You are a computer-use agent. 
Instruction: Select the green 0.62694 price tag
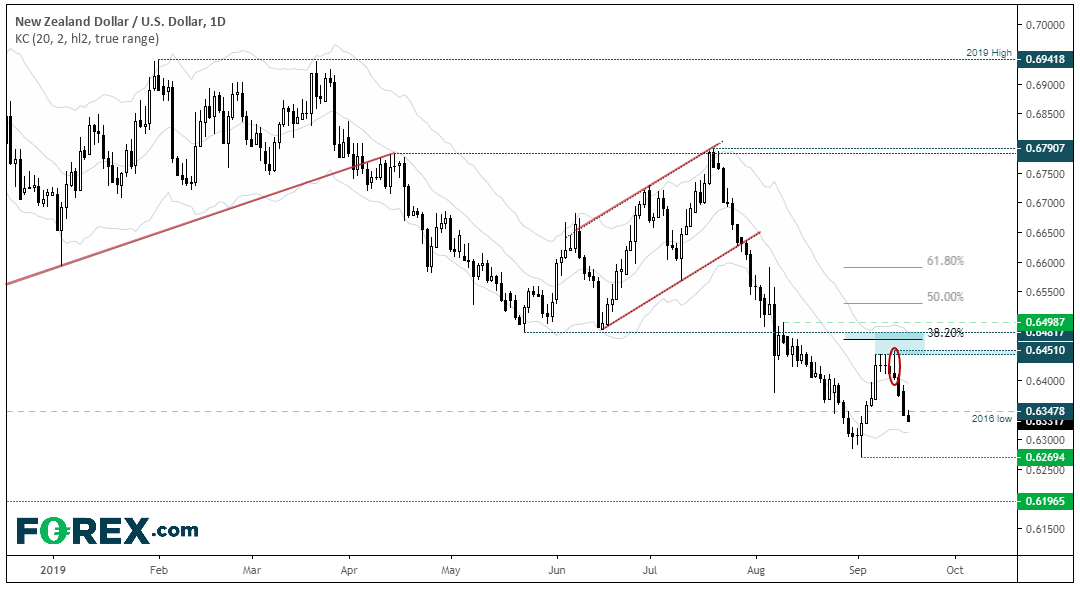1045,457
